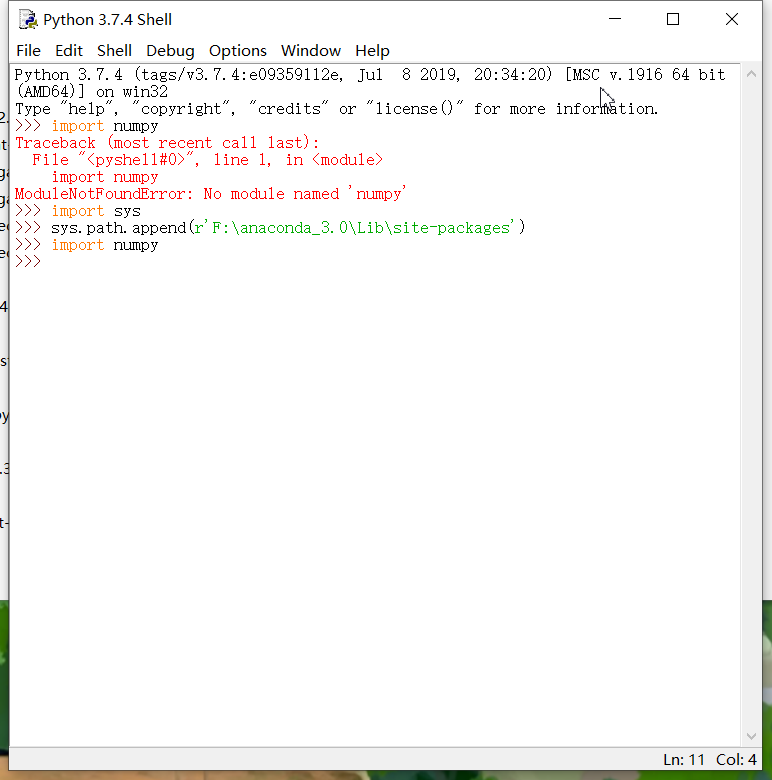
Task: Open the Help menu
Action: [372, 51]
